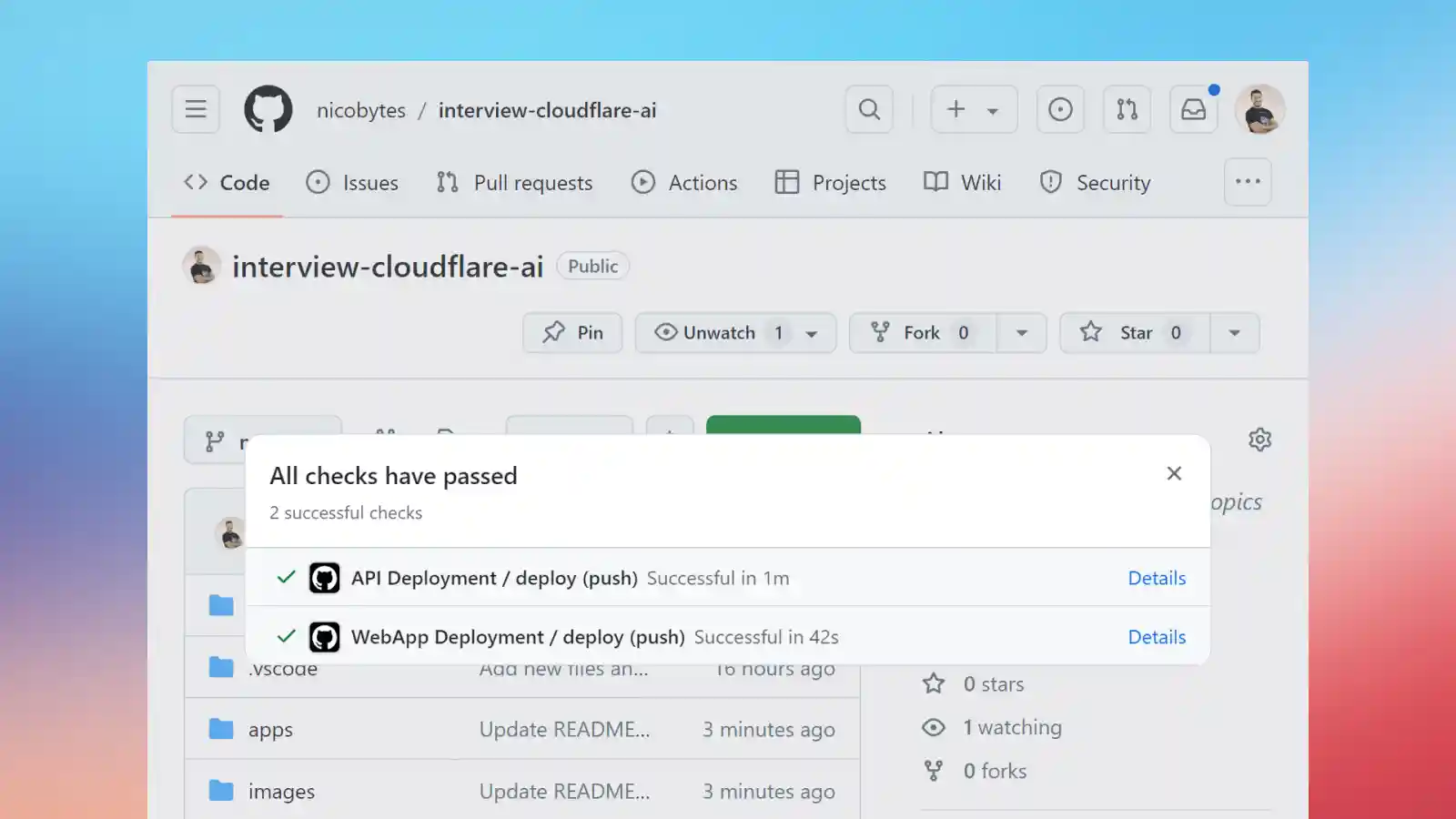Screen dimensions: 1456x819
Task: Open the pull requests icon in header
Action: 1127,109
